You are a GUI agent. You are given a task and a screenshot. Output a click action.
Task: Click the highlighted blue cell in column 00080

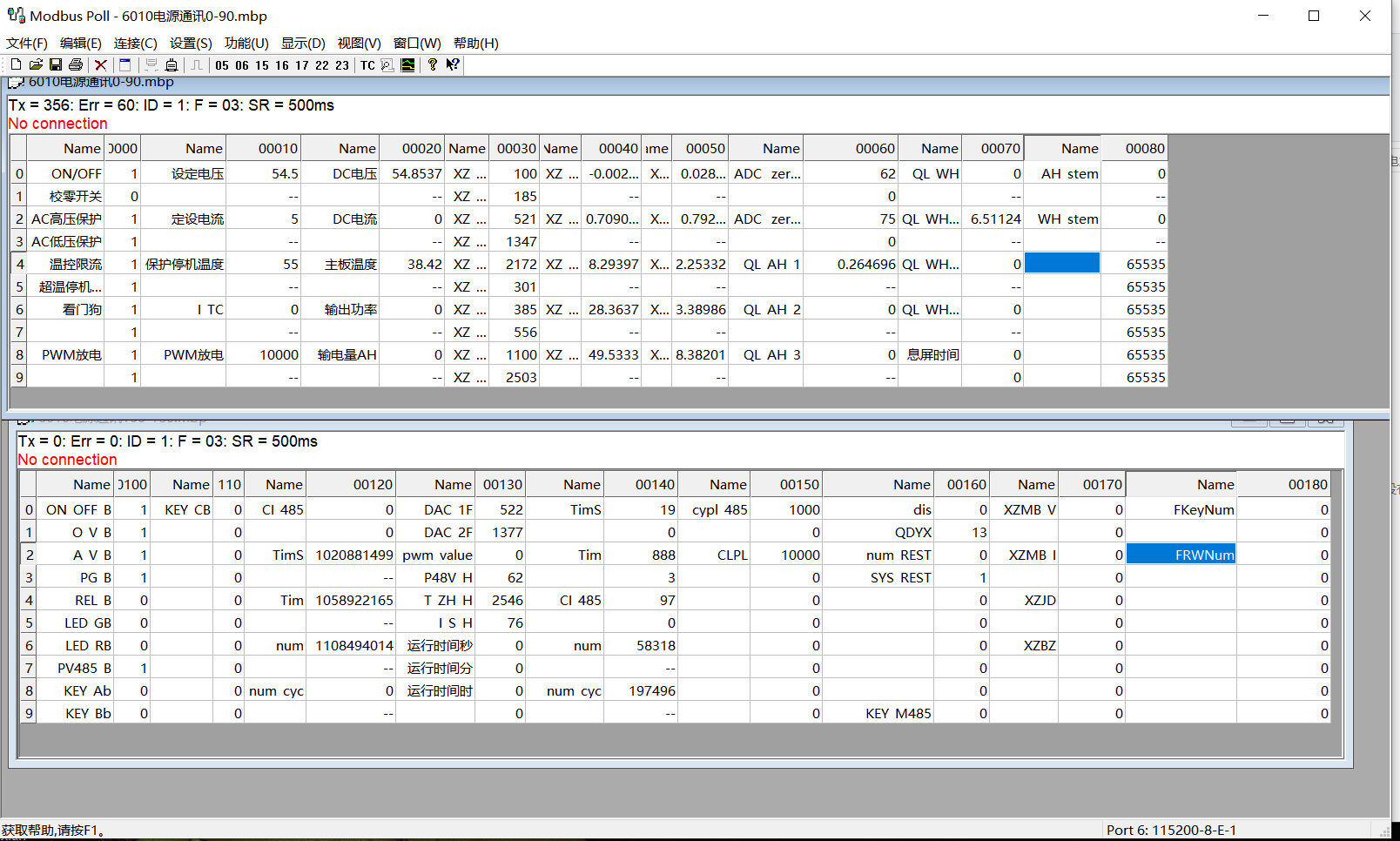click(x=1062, y=263)
